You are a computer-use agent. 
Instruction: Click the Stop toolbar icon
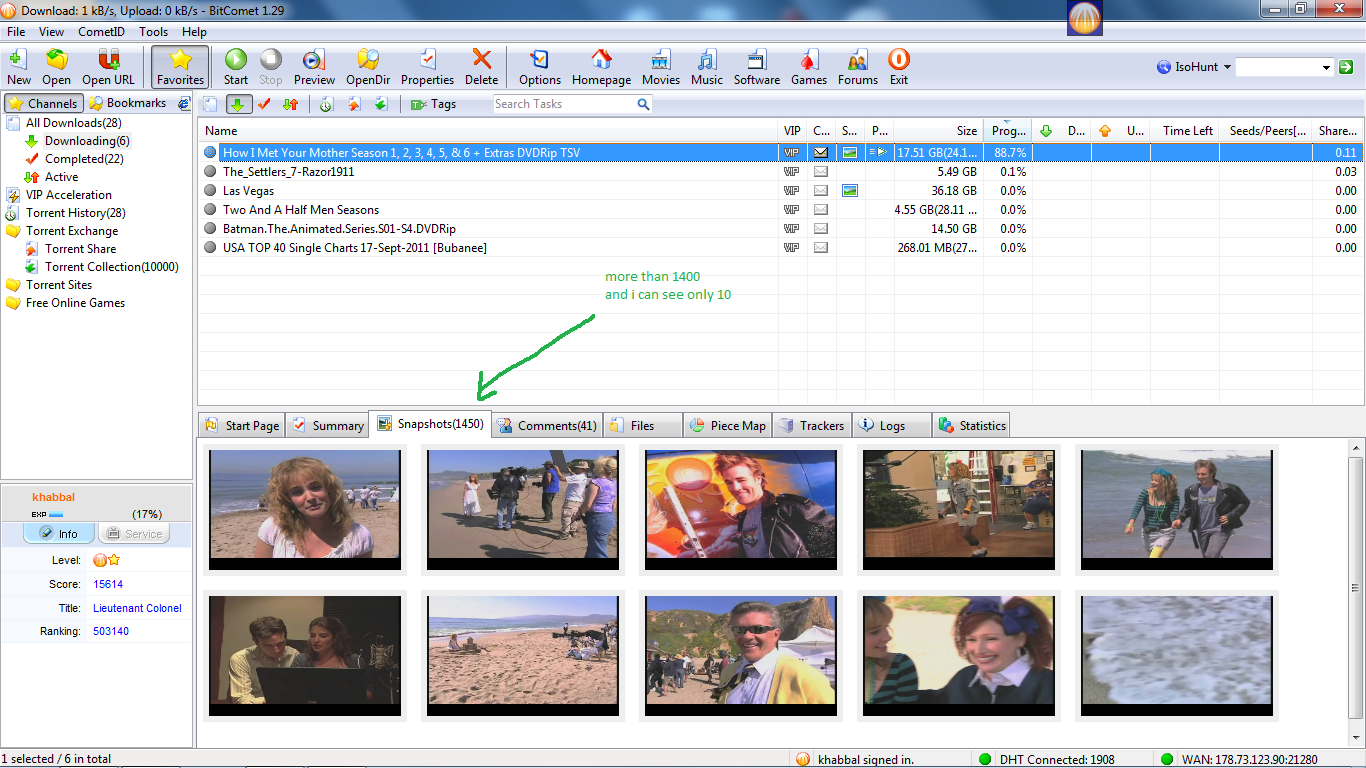click(271, 67)
